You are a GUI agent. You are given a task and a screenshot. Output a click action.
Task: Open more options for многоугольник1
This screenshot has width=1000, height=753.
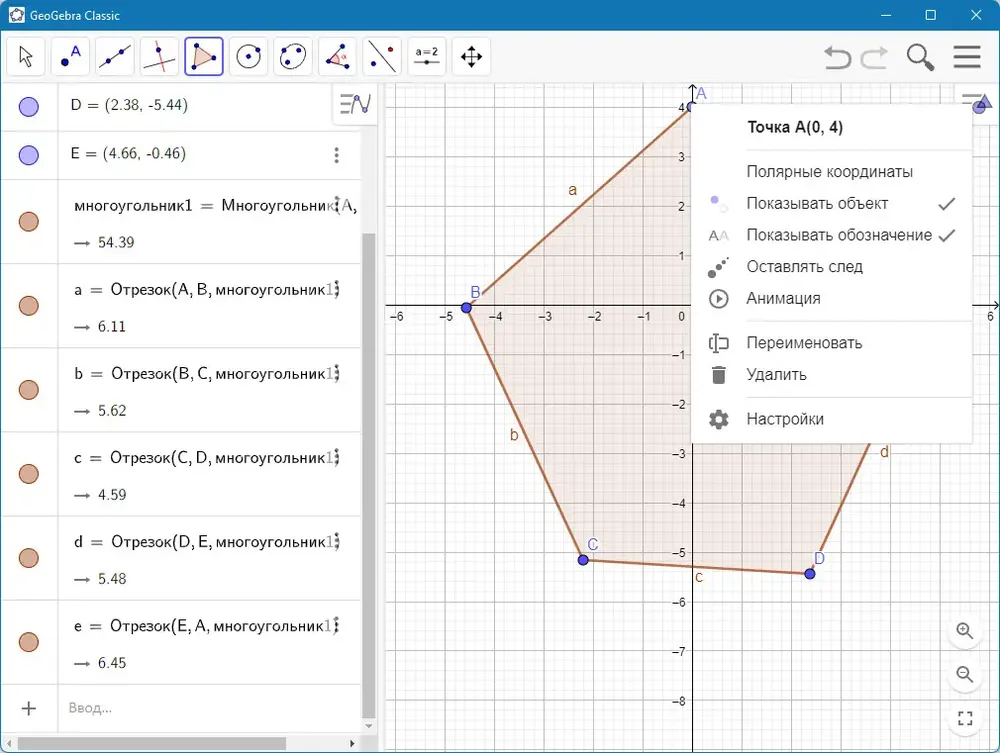click(x=337, y=205)
